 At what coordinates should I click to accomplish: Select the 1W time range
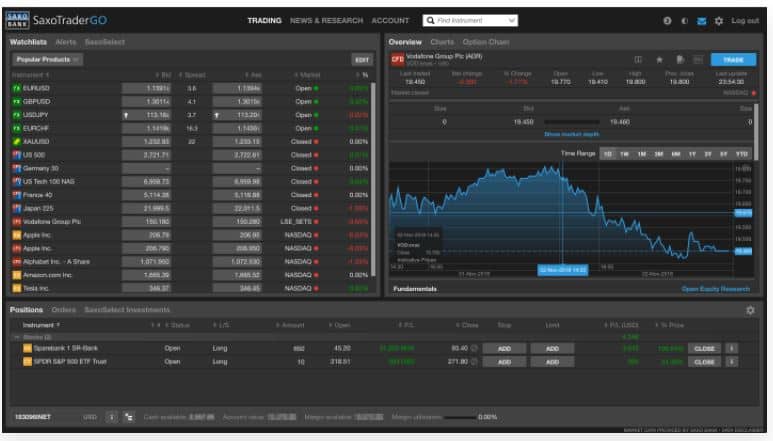tap(624, 154)
